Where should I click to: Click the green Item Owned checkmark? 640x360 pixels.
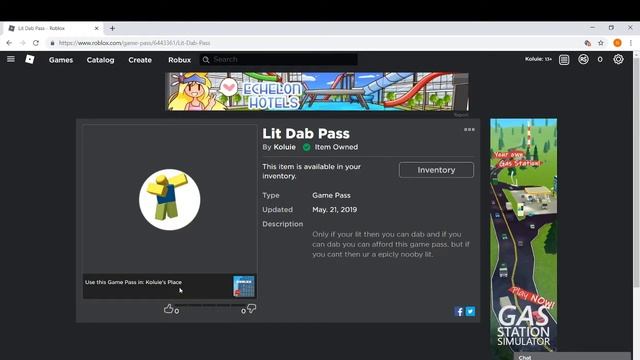pos(307,147)
